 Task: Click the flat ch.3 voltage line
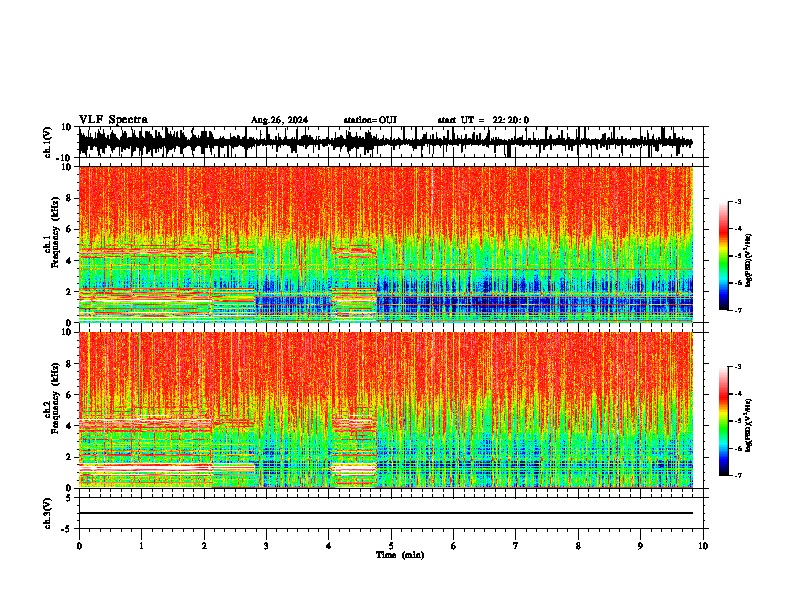click(385, 513)
